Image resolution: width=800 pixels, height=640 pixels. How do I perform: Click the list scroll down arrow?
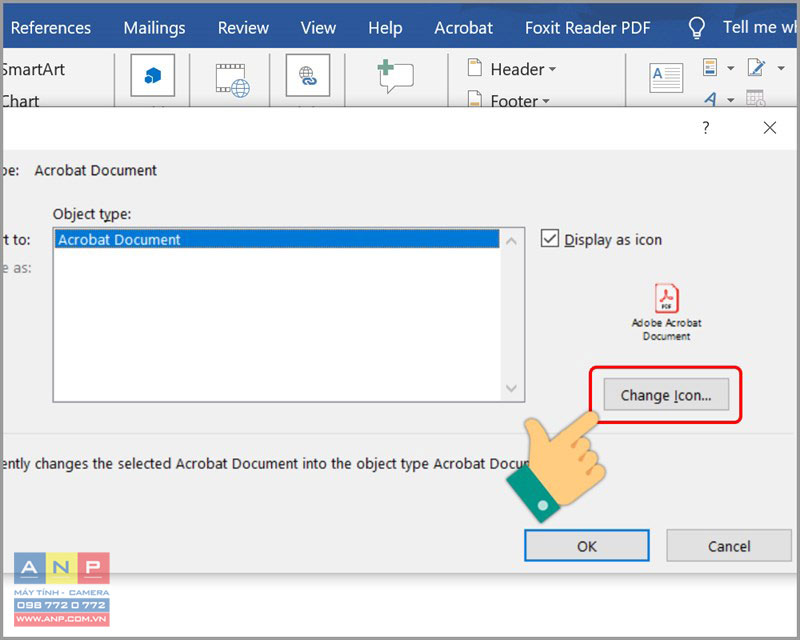tap(511, 388)
